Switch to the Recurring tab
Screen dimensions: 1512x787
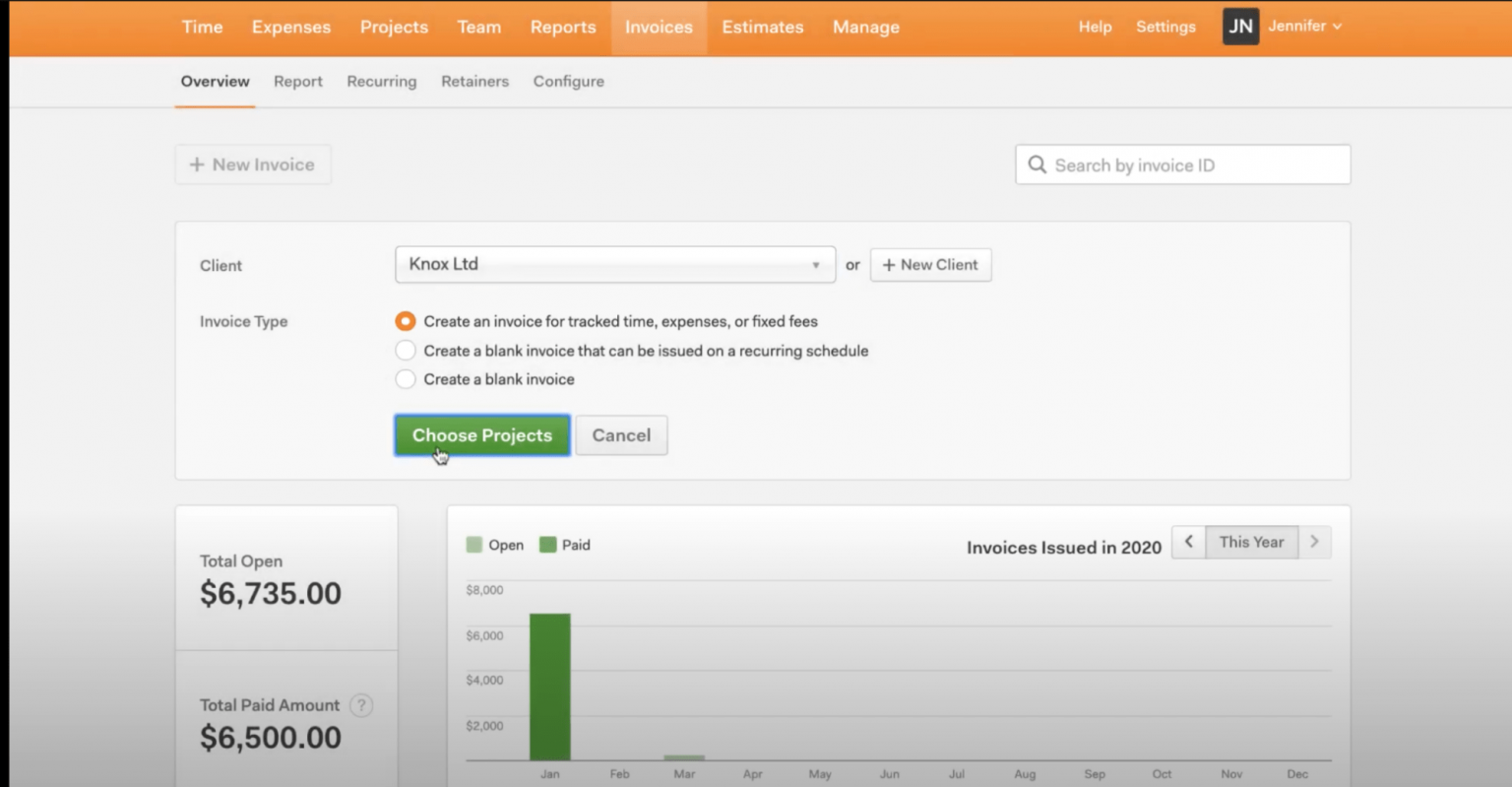click(x=381, y=82)
